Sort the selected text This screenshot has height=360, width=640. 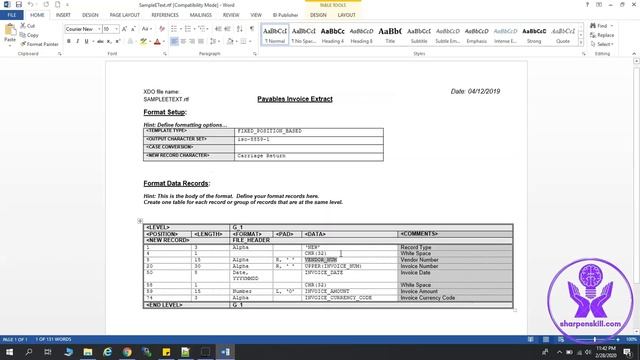(x=240, y=29)
